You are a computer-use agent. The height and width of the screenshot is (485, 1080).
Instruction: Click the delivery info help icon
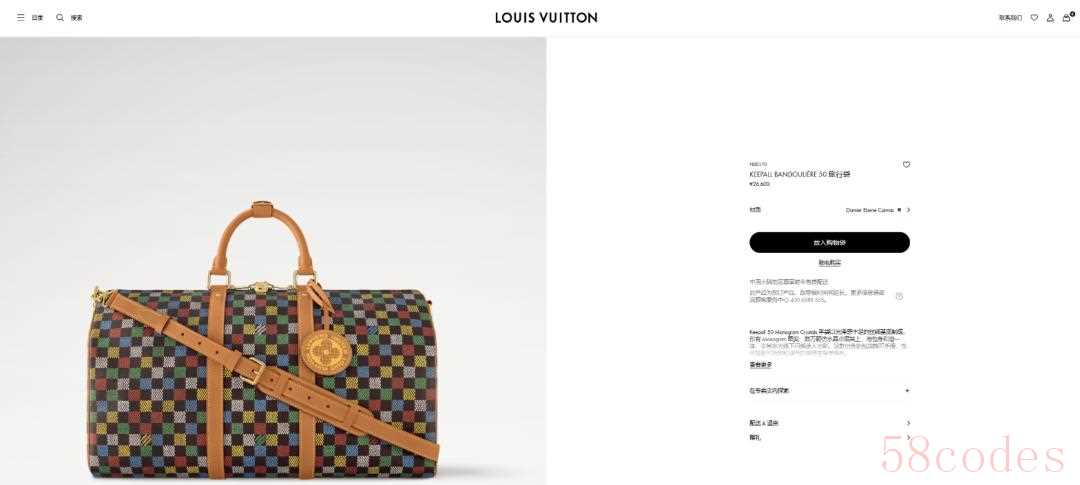point(899,296)
